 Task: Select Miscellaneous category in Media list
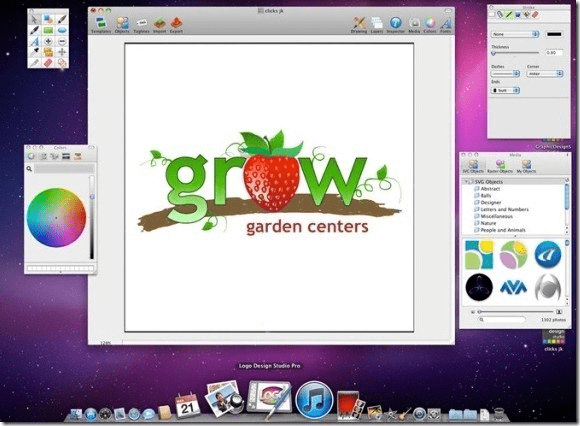pyautogui.click(x=496, y=216)
